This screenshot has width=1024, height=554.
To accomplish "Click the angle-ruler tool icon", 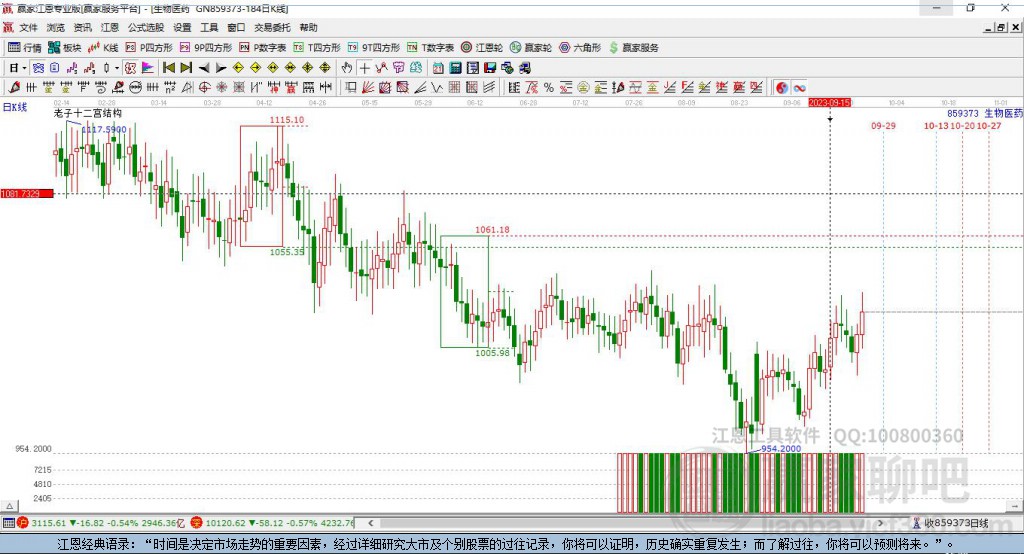I will [x=187, y=88].
